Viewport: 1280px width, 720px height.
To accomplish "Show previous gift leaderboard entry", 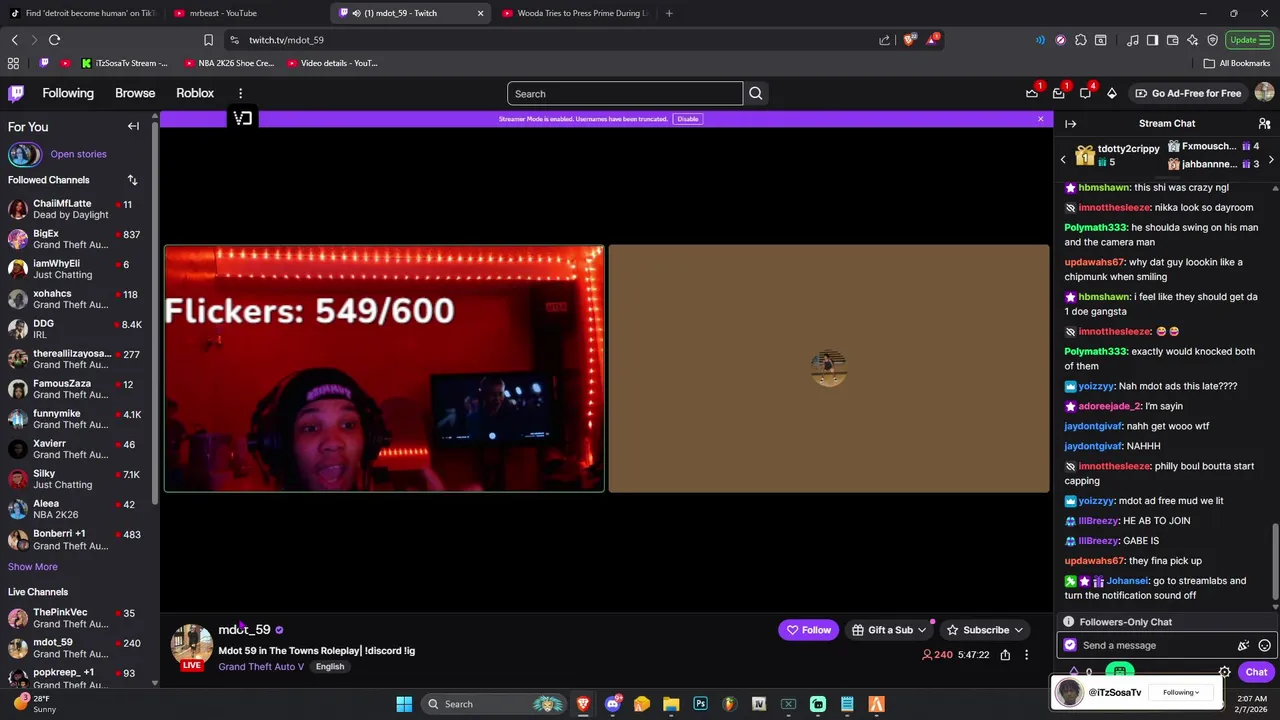I will (x=1063, y=159).
